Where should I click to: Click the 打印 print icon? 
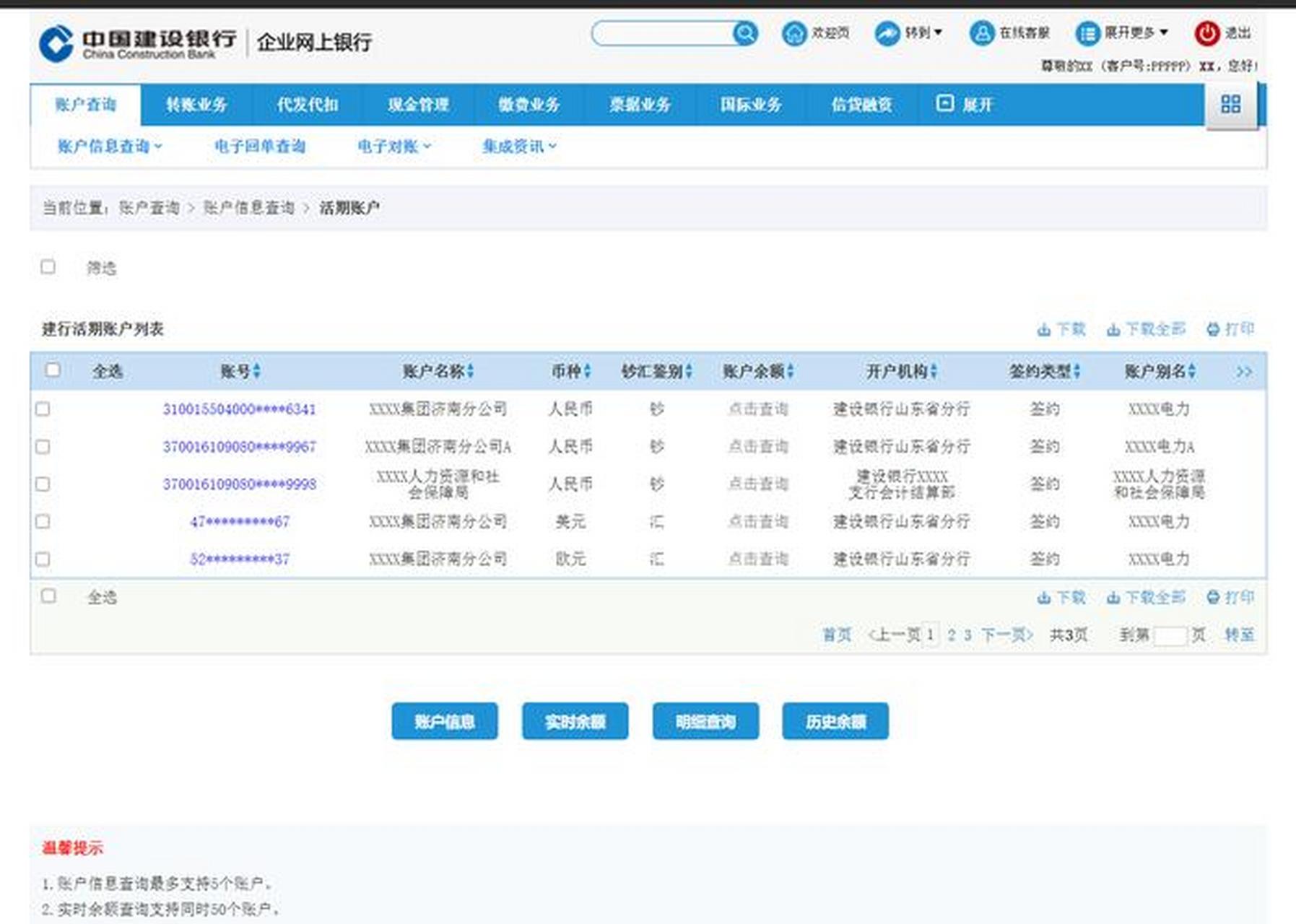[1212, 329]
